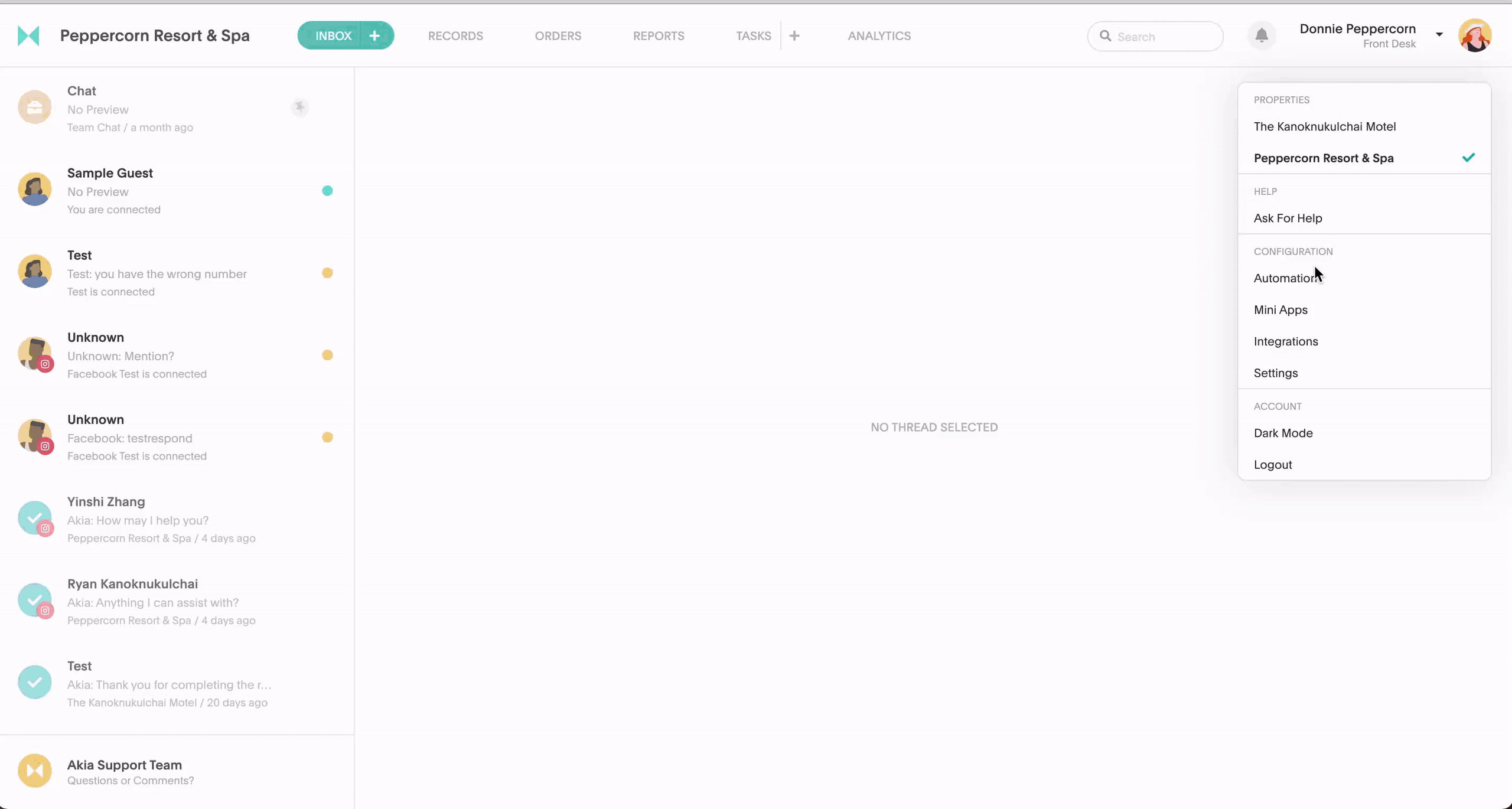Click the Orders navigation icon

pos(558,35)
